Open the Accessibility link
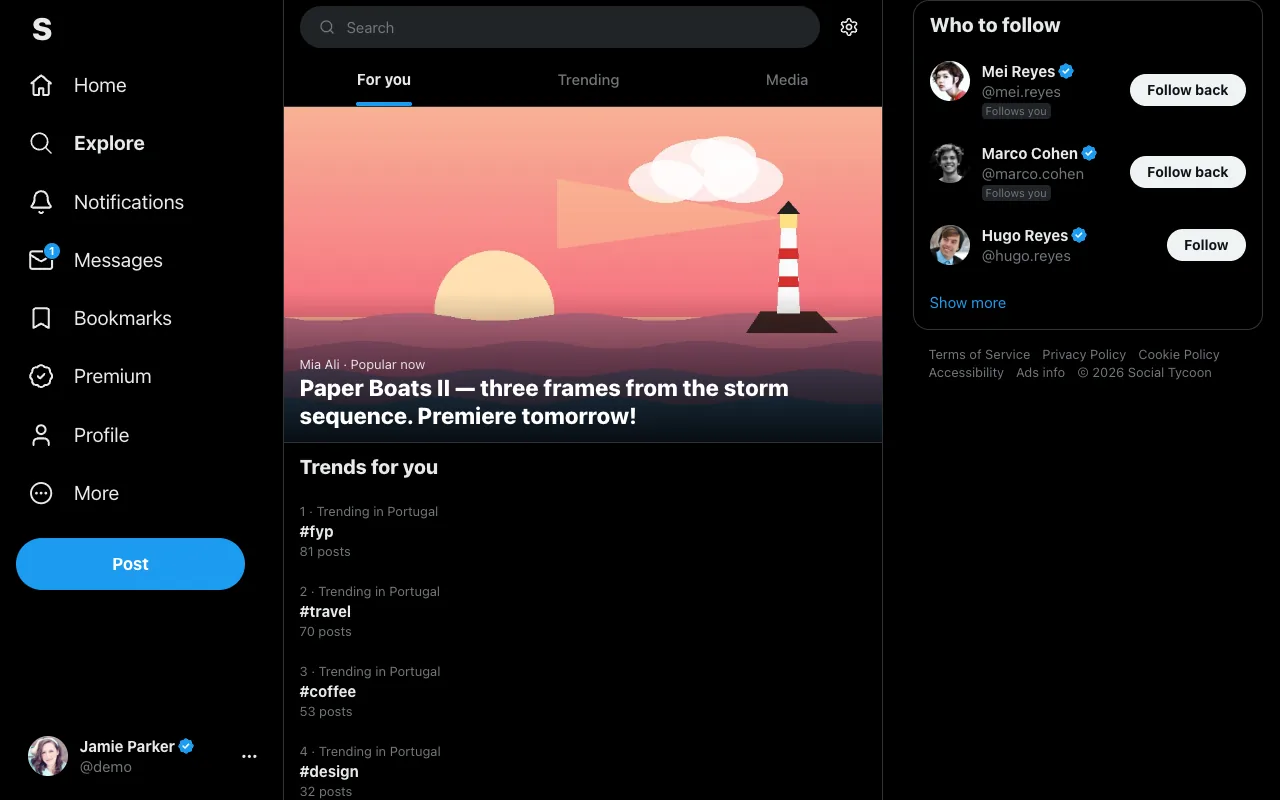This screenshot has height=800, width=1280. click(x=966, y=373)
